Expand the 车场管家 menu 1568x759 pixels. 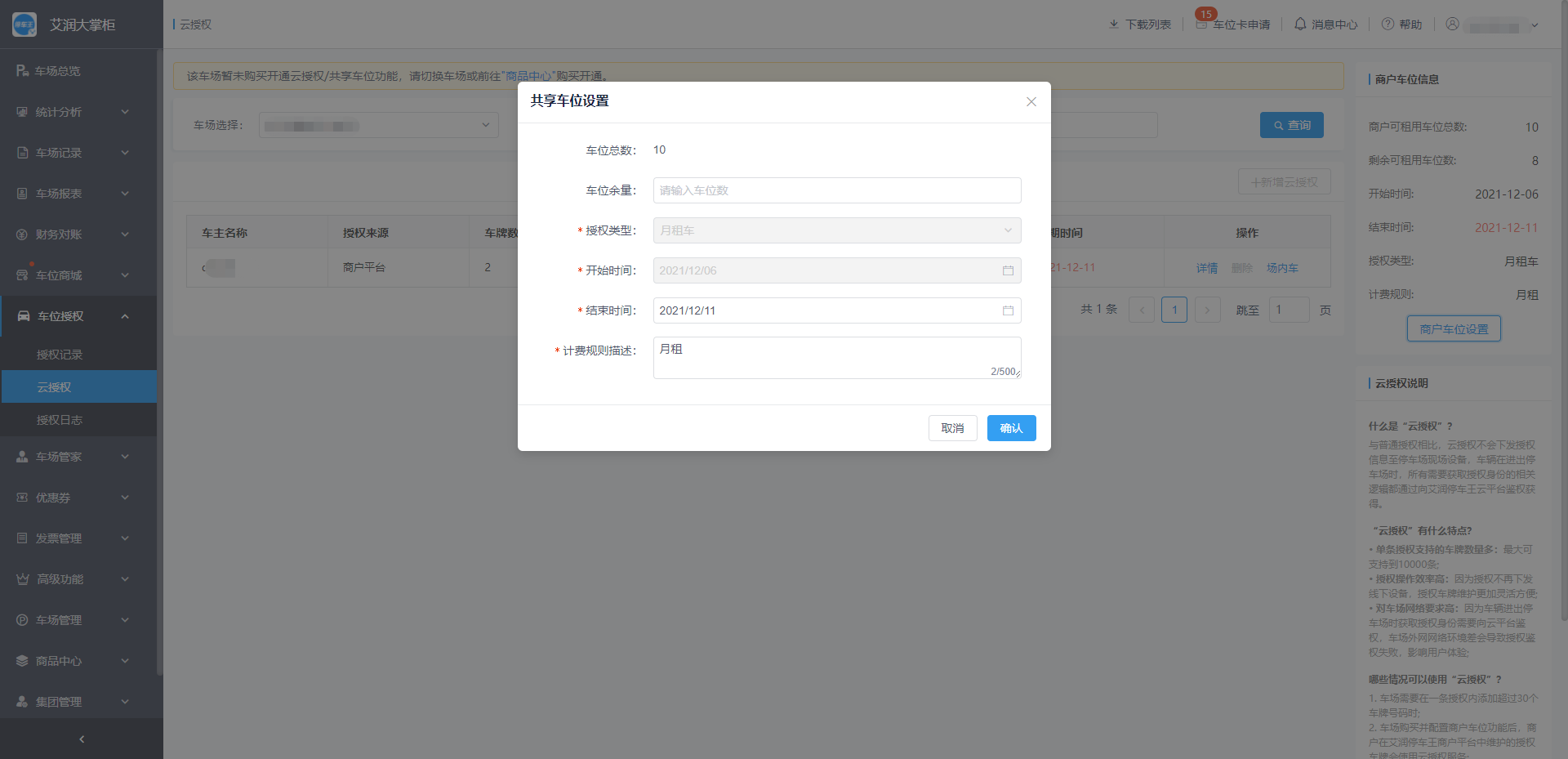(78, 457)
